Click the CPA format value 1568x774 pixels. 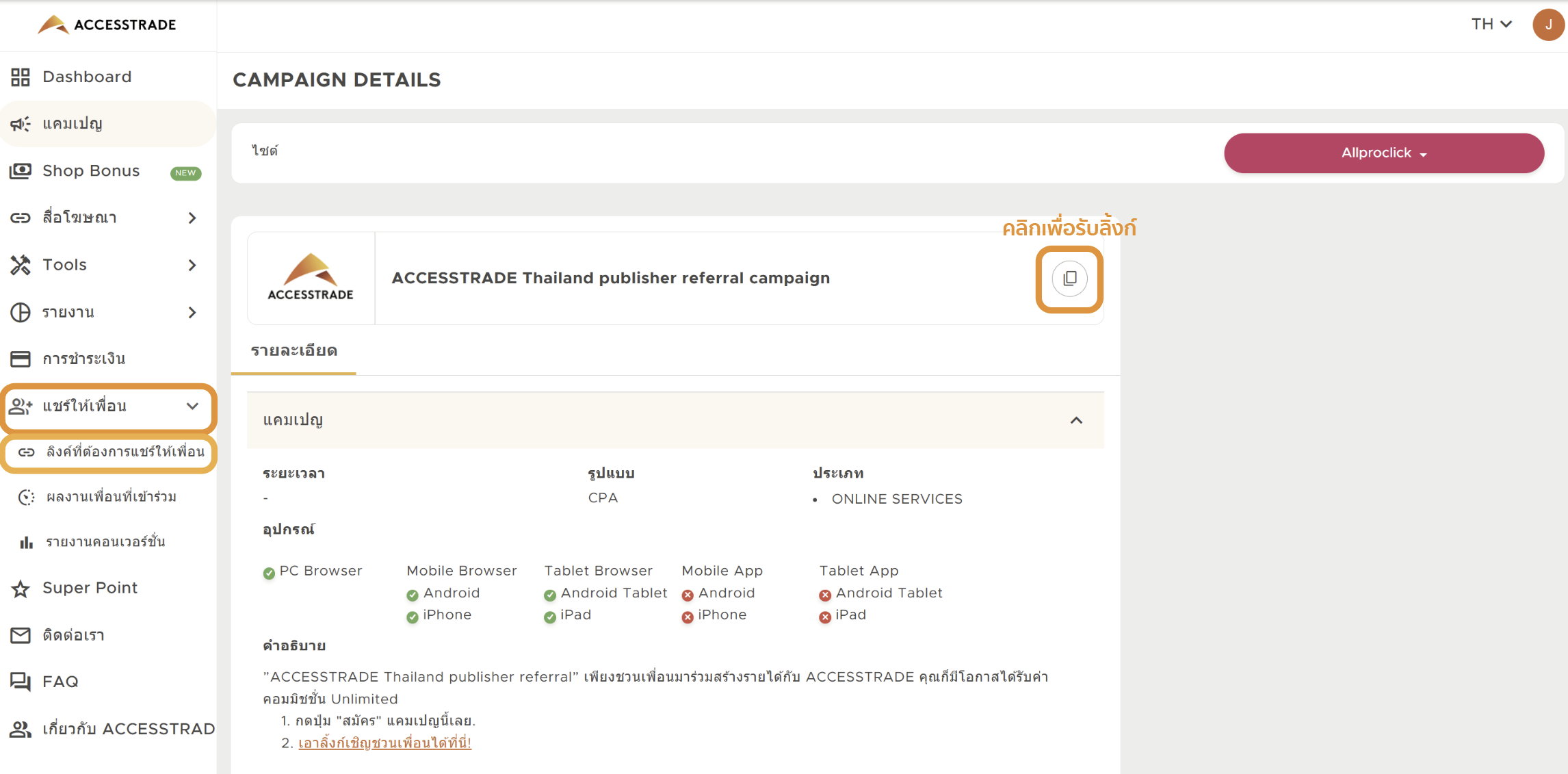click(x=603, y=498)
